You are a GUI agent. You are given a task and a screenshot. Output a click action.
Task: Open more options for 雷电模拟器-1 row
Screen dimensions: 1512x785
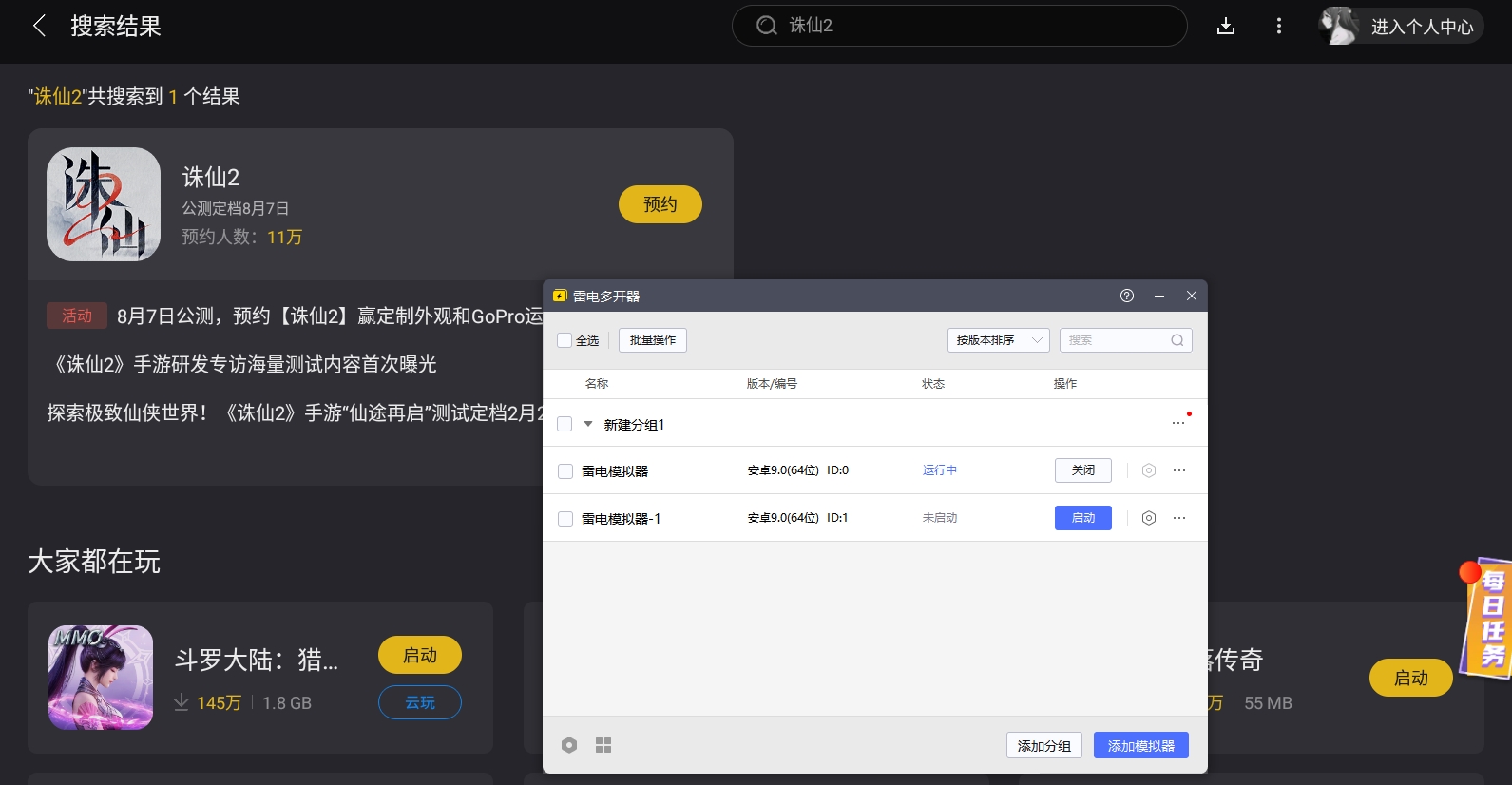click(1179, 518)
